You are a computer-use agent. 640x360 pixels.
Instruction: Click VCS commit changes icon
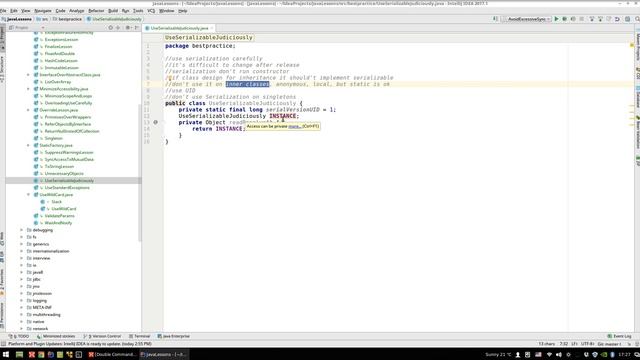(x=600, y=19)
